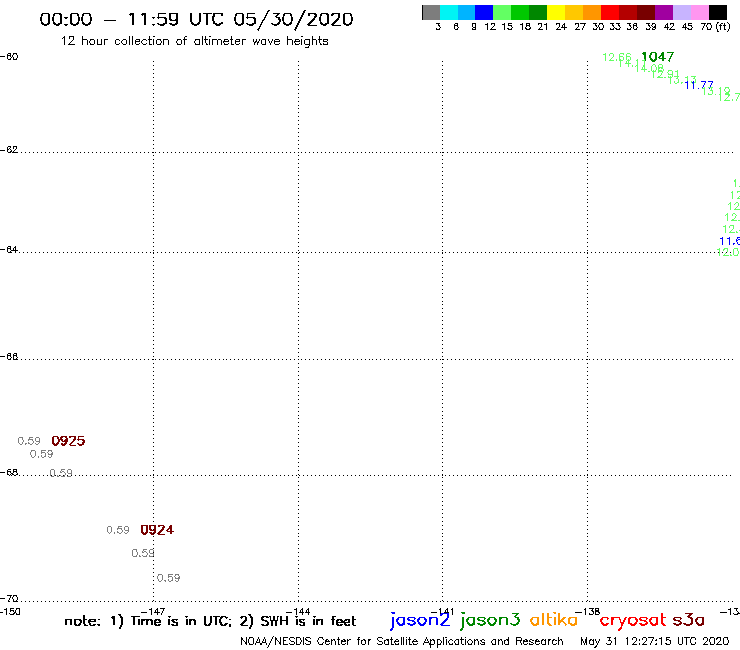Click the cyan swatch in the wave-height legend
This screenshot has width=740, height=650.
[449, 12]
